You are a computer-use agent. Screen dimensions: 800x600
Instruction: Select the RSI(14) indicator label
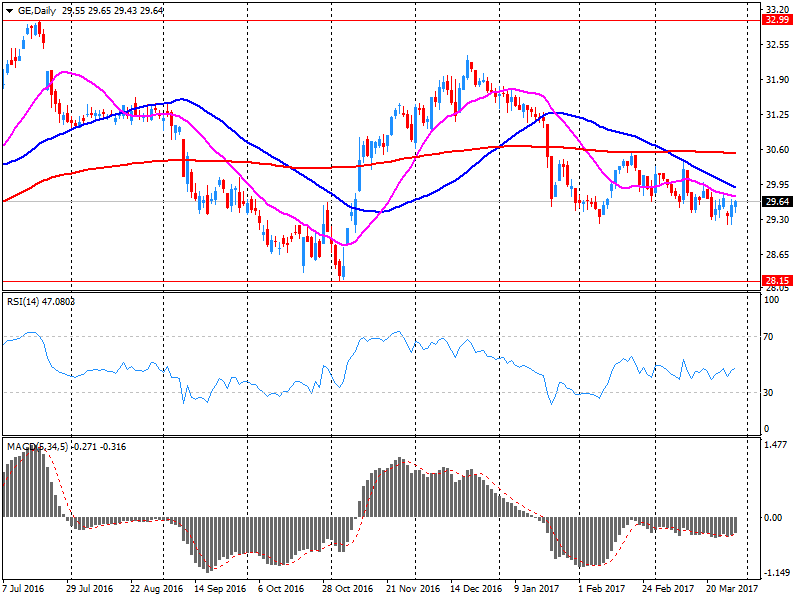[x=27, y=300]
